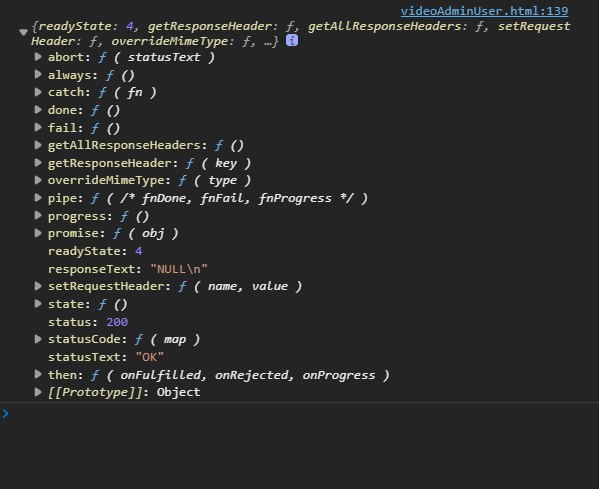The width and height of the screenshot is (599, 489).
Task: Expand the [[Prototype]] Object entry
Action: coord(38,392)
